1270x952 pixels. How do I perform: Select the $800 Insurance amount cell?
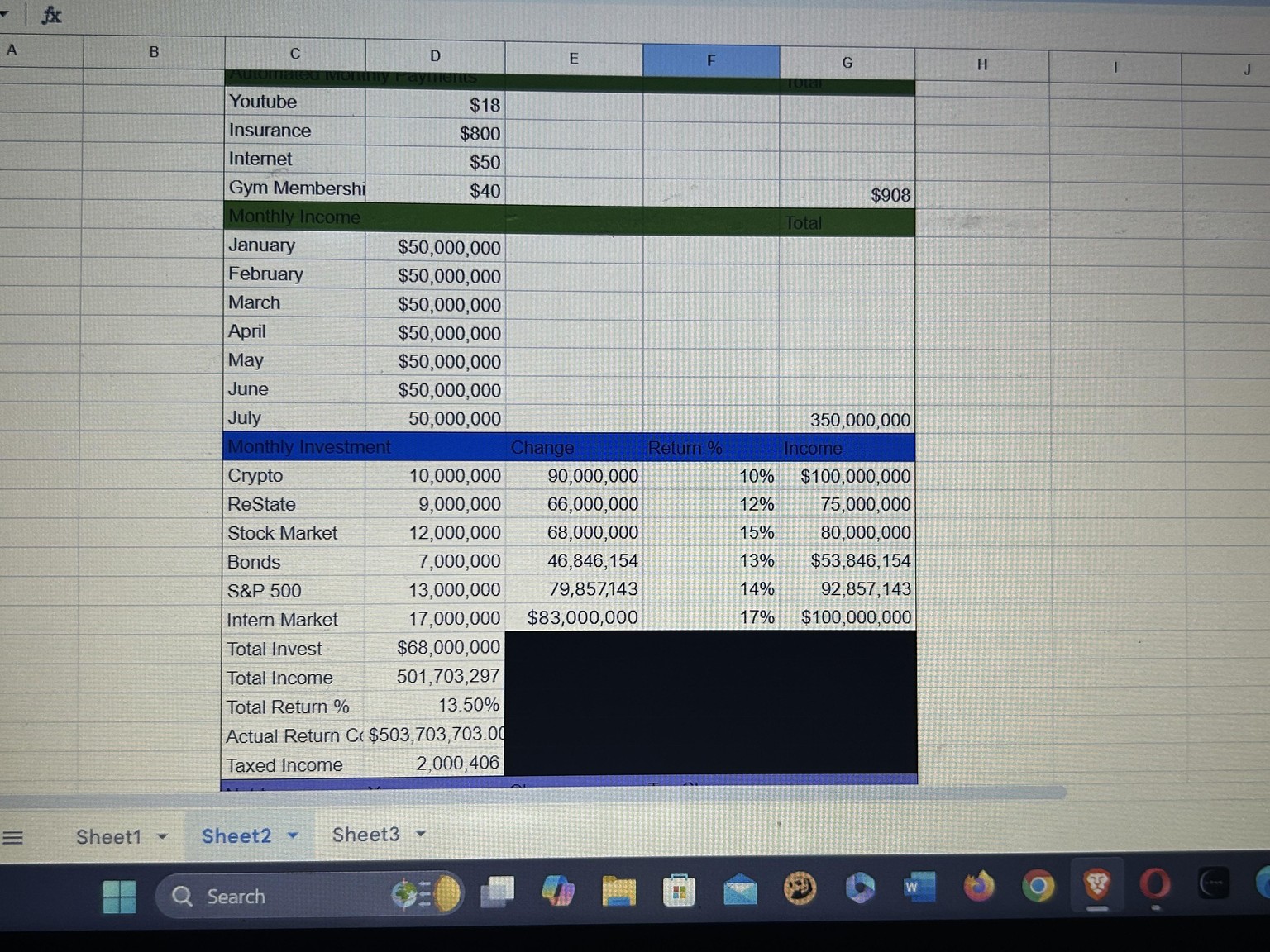tap(436, 133)
